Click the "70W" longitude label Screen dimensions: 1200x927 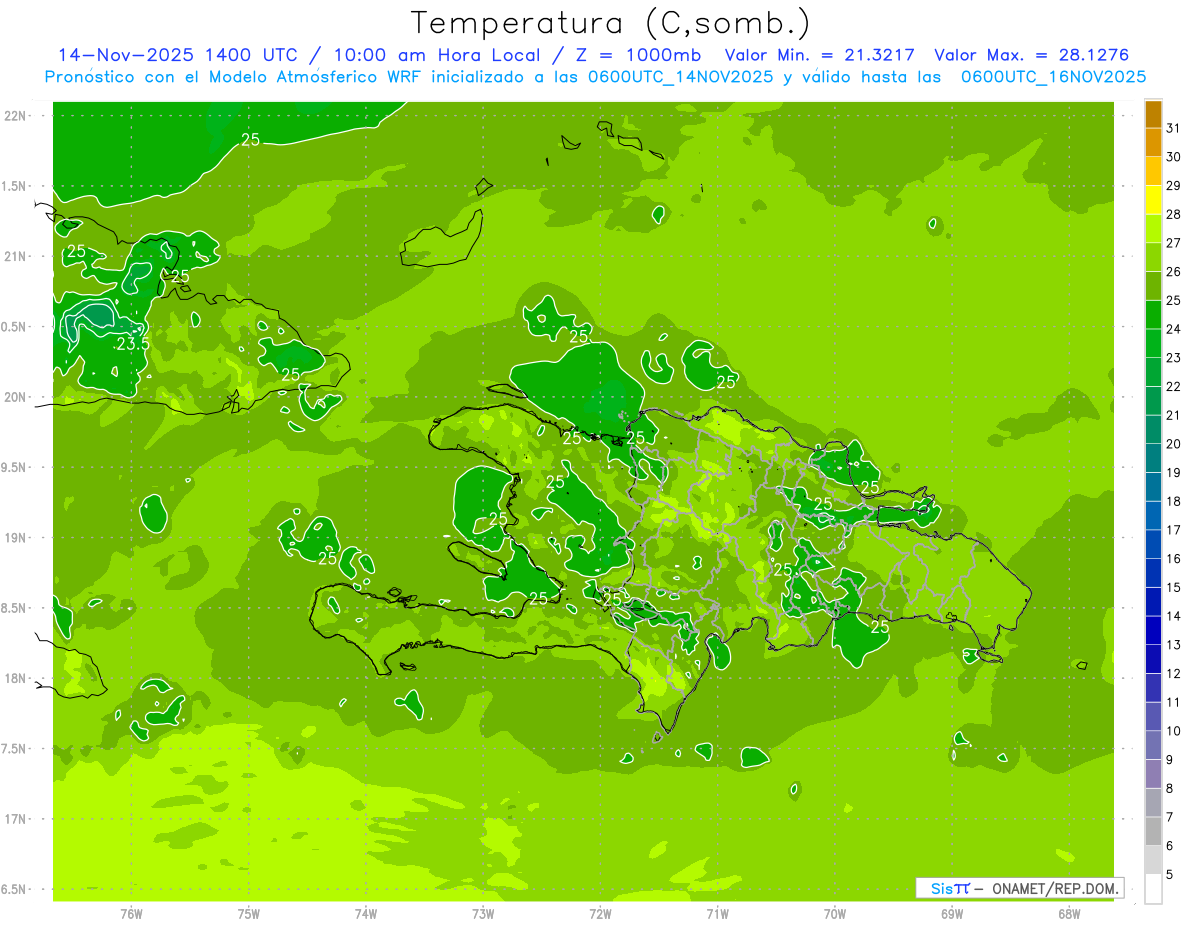(835, 914)
